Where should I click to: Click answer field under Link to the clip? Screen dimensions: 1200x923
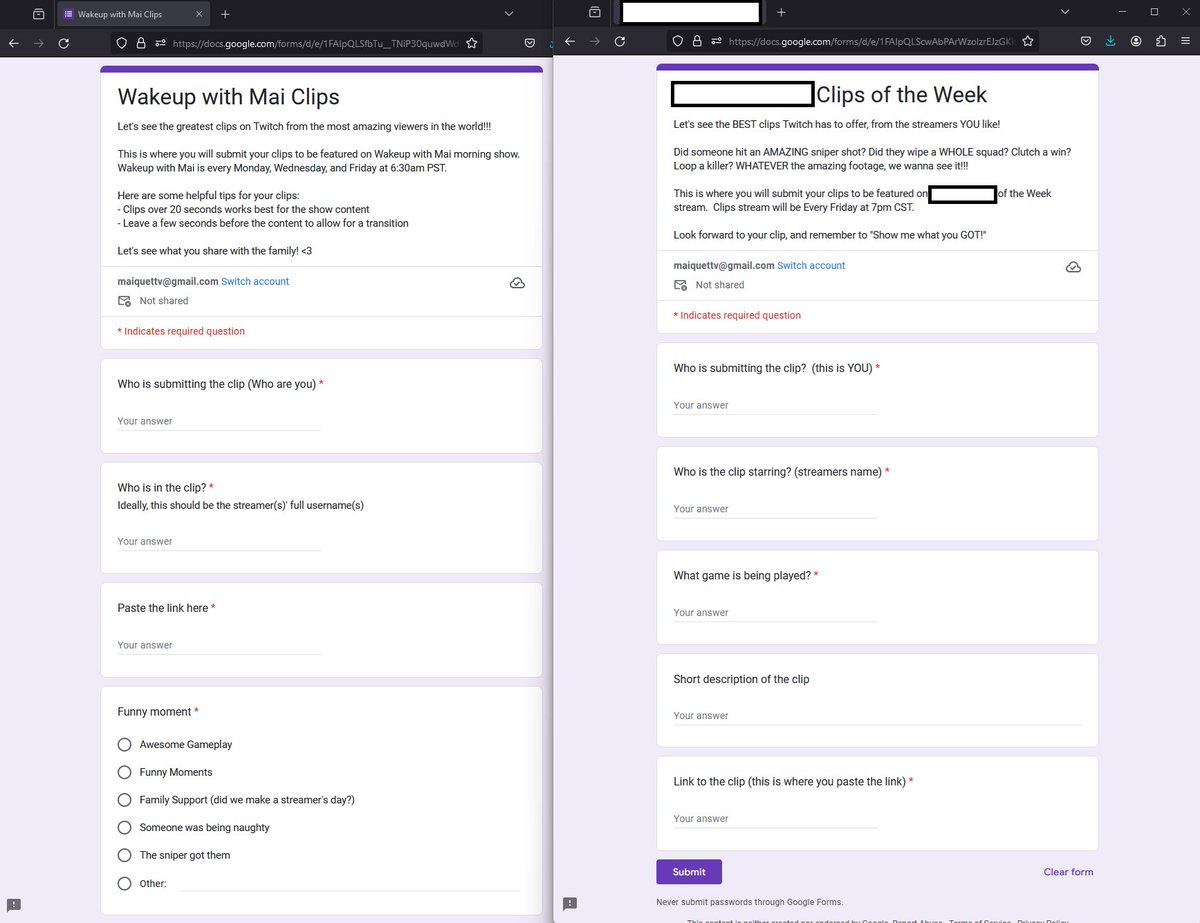(x=775, y=818)
